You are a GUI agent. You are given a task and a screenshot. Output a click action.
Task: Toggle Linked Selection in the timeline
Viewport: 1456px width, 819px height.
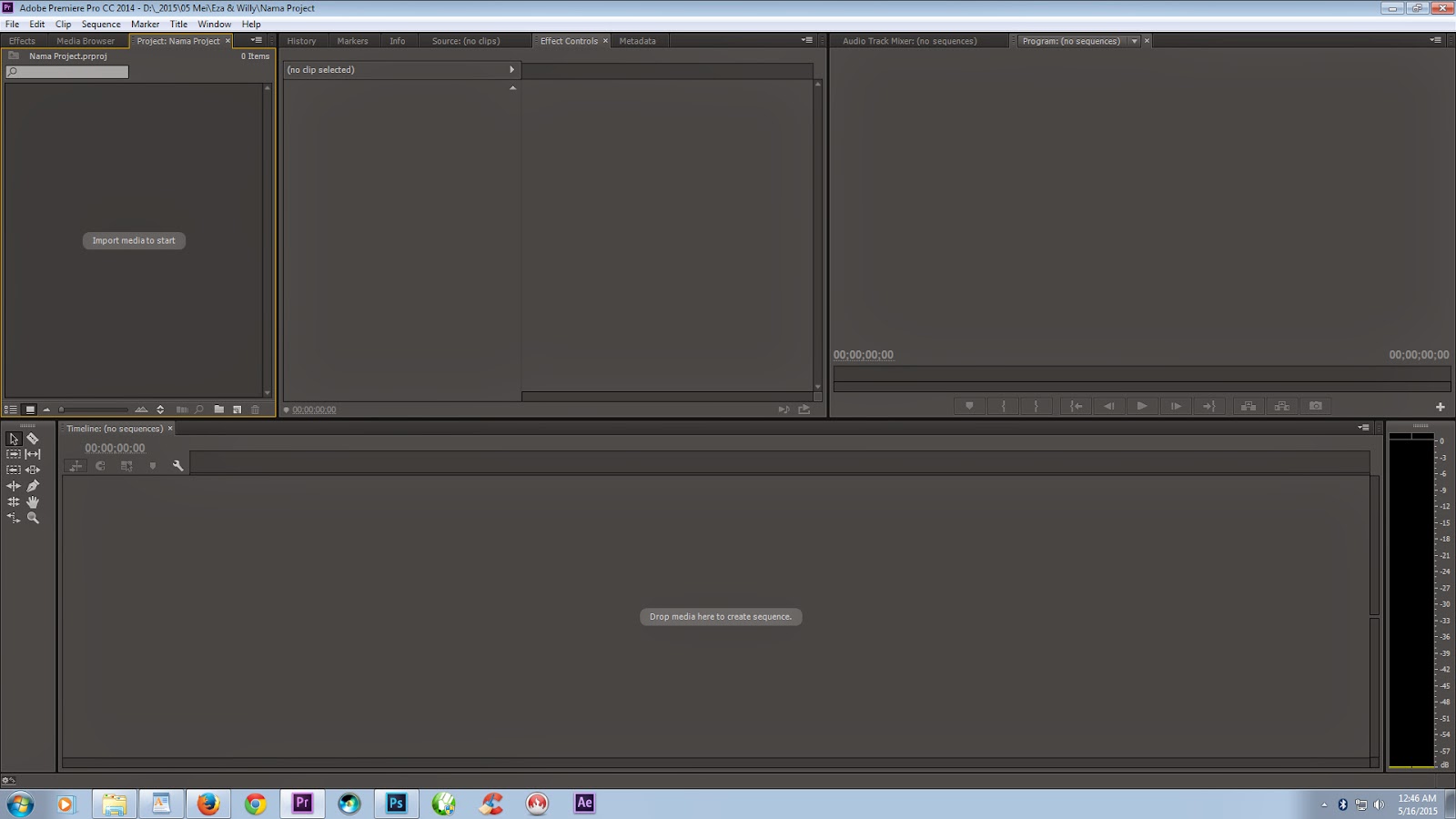(x=126, y=466)
